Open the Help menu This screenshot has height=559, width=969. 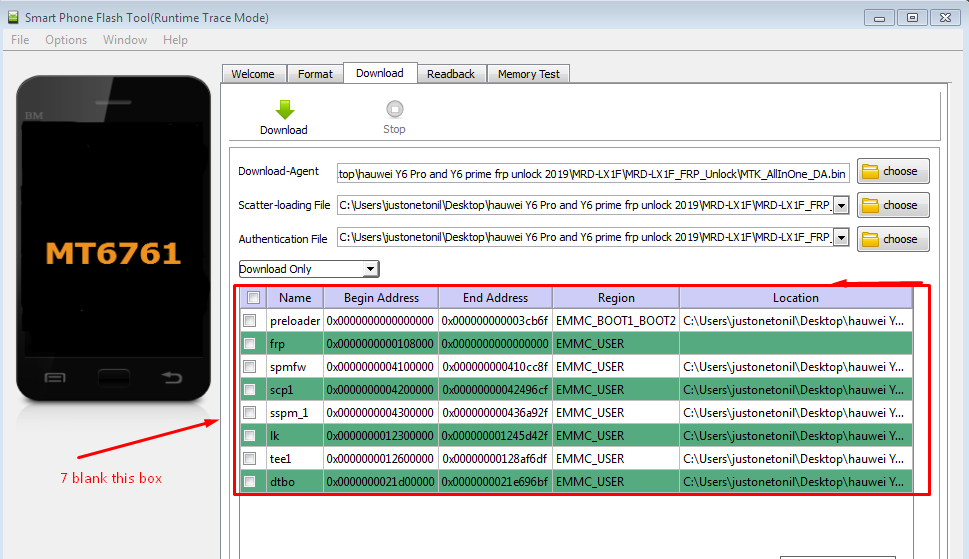(175, 40)
